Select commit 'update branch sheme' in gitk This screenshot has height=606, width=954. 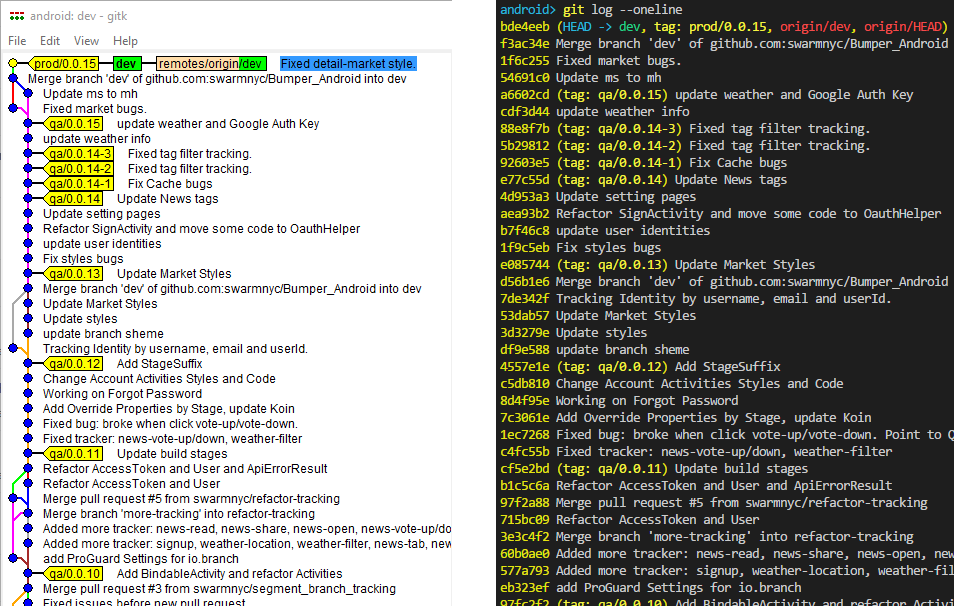(x=103, y=333)
